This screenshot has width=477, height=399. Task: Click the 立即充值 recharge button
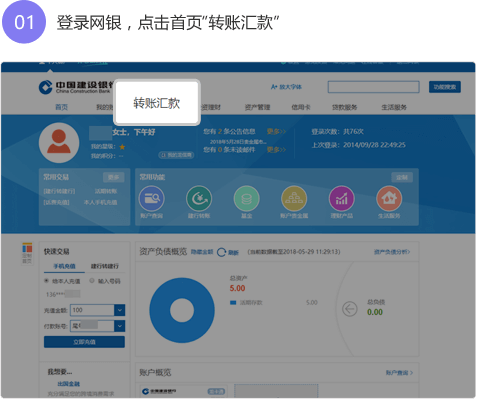pyautogui.click(x=84, y=342)
